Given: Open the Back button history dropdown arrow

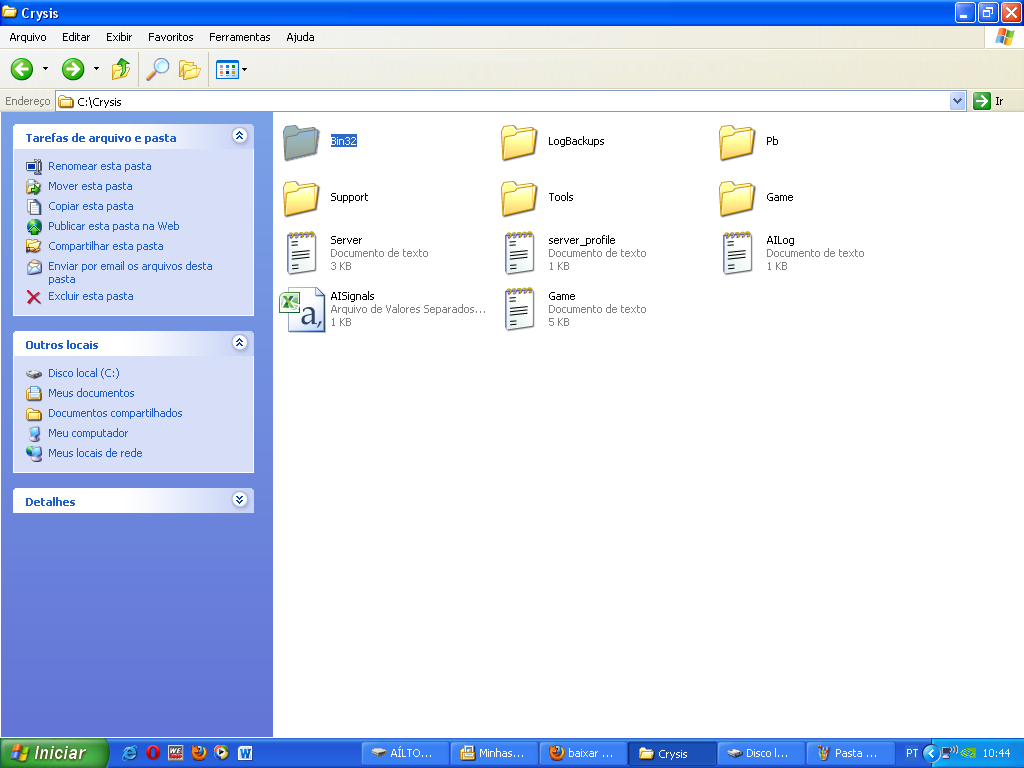Looking at the screenshot, I should tap(45, 69).
